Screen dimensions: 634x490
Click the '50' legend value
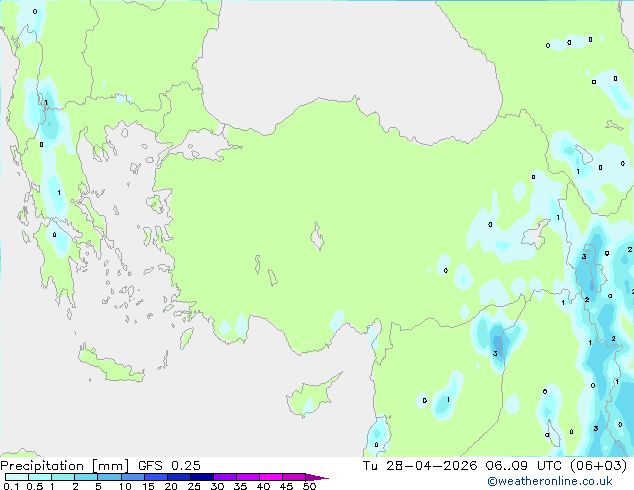pyautogui.click(x=310, y=486)
